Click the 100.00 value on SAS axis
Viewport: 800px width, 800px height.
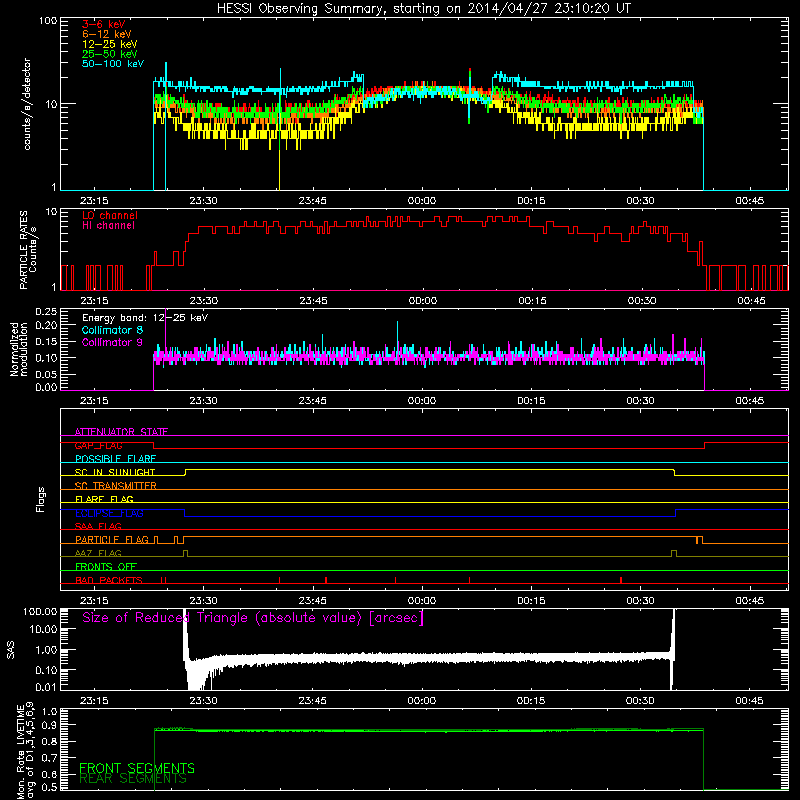pos(40,612)
